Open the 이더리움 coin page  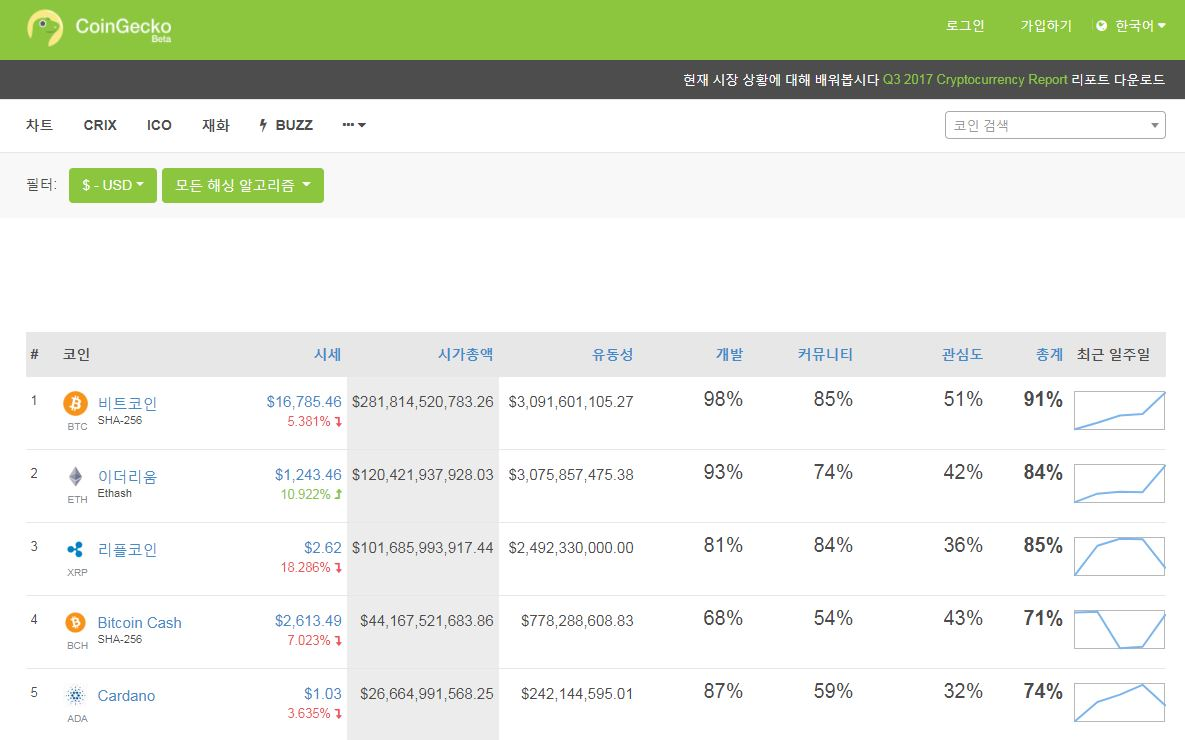(x=127, y=476)
